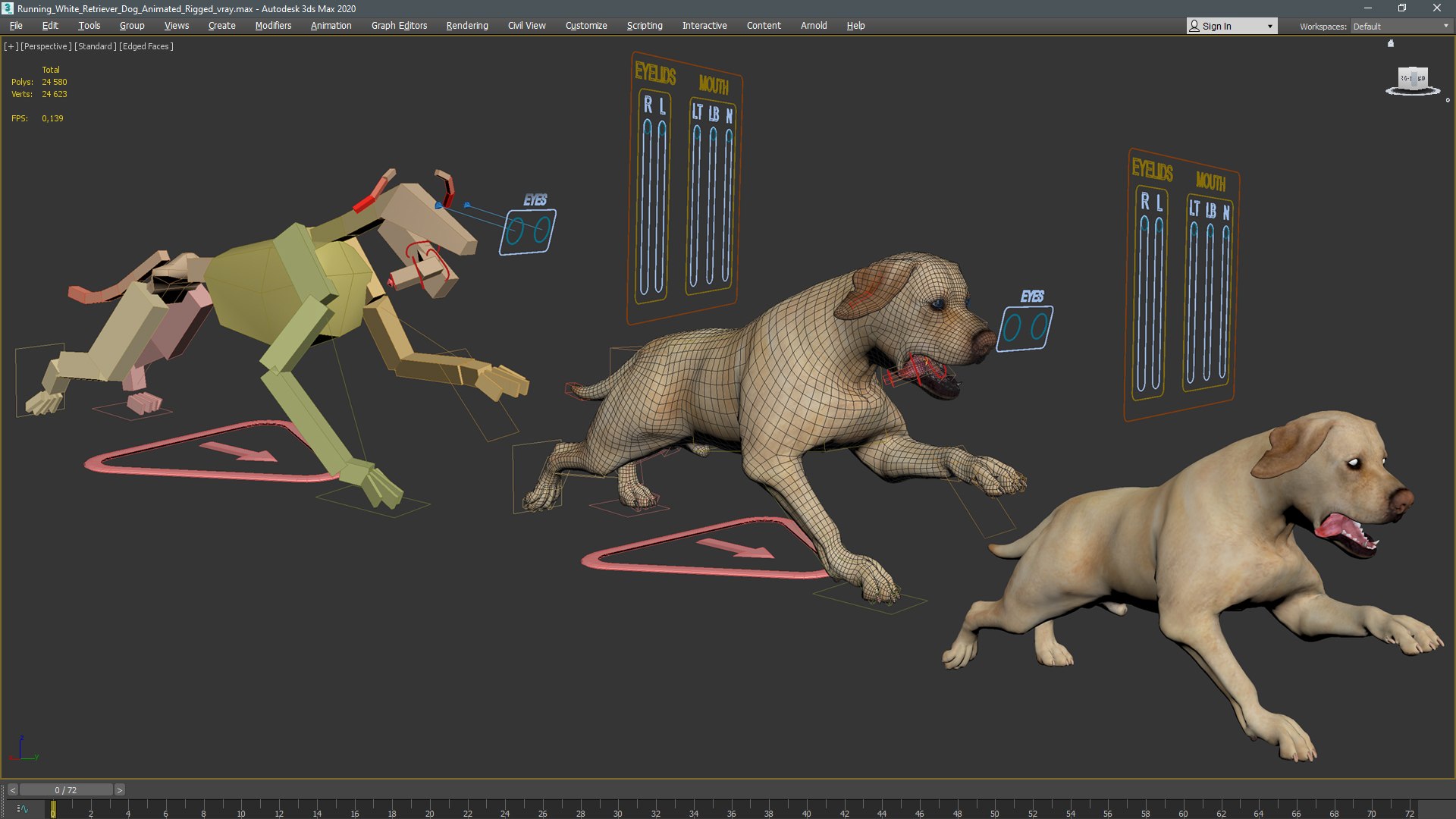1456x819 pixels.
Task: Click the 0 / 72 time slider
Action: point(66,790)
